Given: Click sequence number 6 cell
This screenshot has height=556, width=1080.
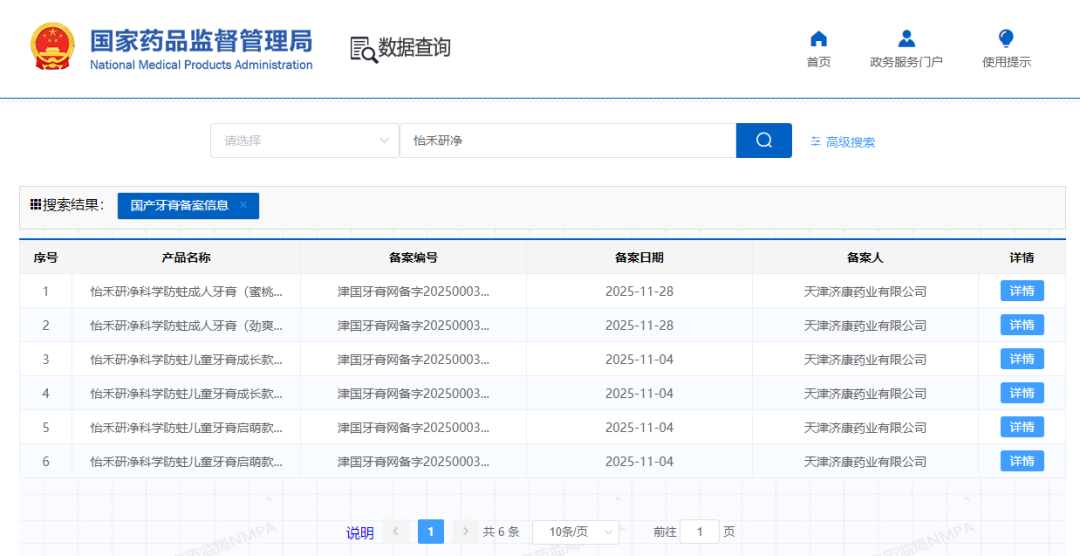Looking at the screenshot, I should coord(45,462).
